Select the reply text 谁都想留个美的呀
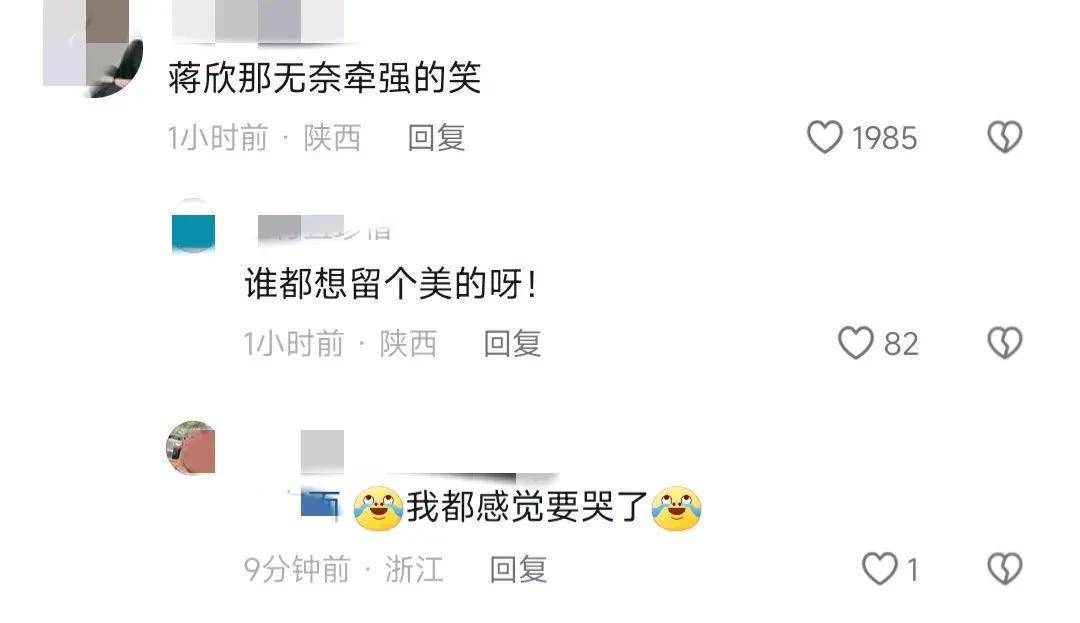1080x623 pixels. pos(391,284)
